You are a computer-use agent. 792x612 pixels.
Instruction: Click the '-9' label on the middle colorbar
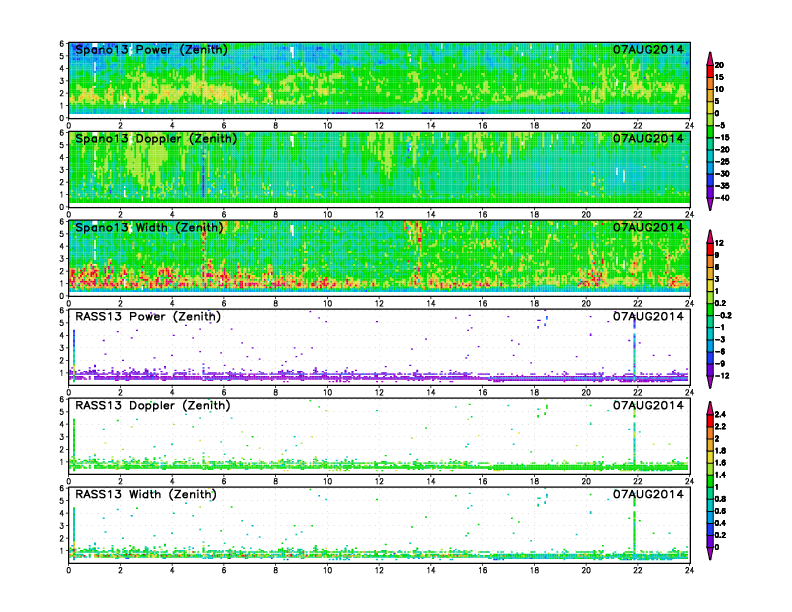pos(720,364)
